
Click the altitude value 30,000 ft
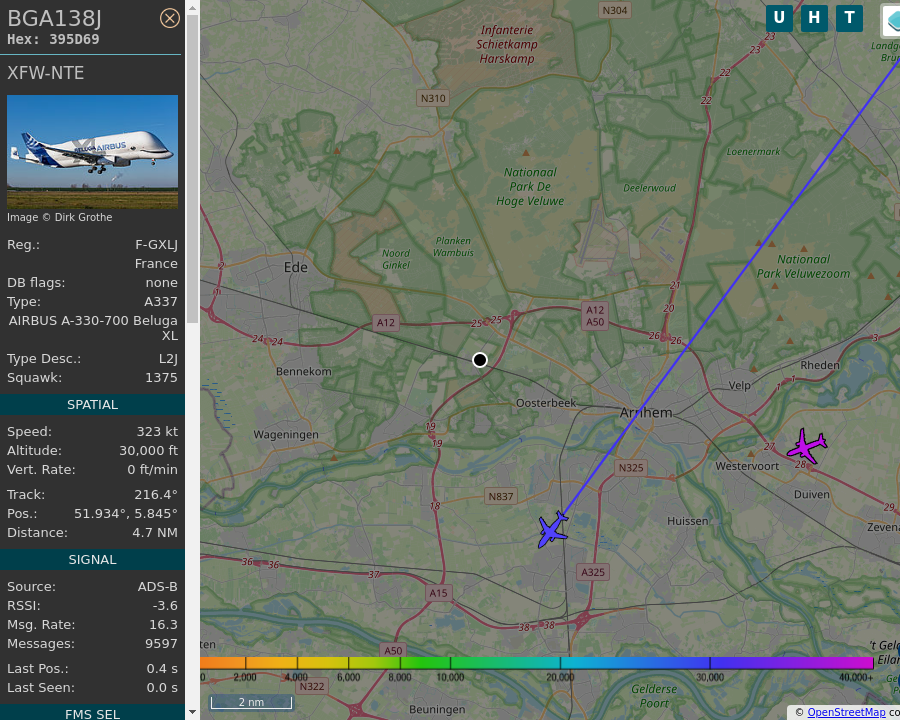[x=149, y=451]
